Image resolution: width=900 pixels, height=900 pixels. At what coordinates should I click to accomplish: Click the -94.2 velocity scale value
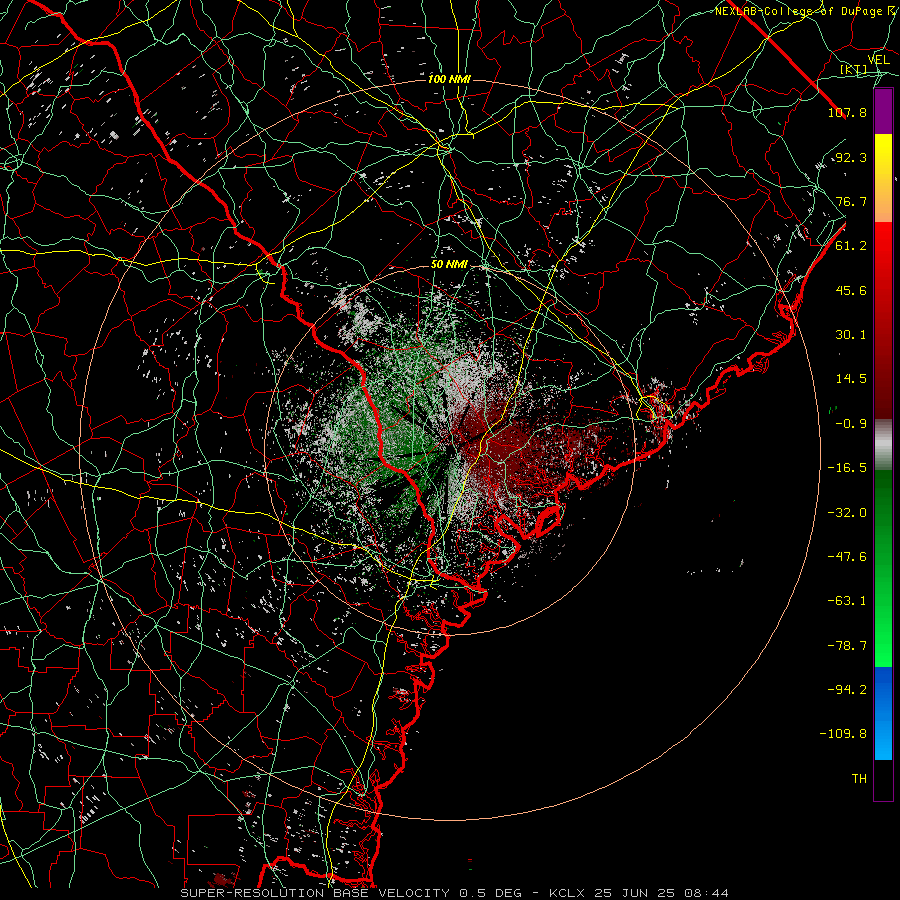click(x=847, y=690)
